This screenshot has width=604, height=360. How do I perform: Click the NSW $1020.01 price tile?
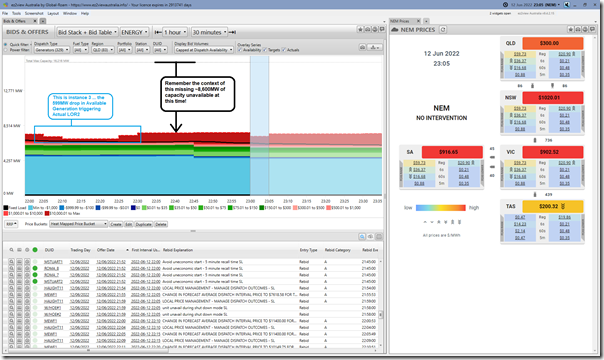553,98
